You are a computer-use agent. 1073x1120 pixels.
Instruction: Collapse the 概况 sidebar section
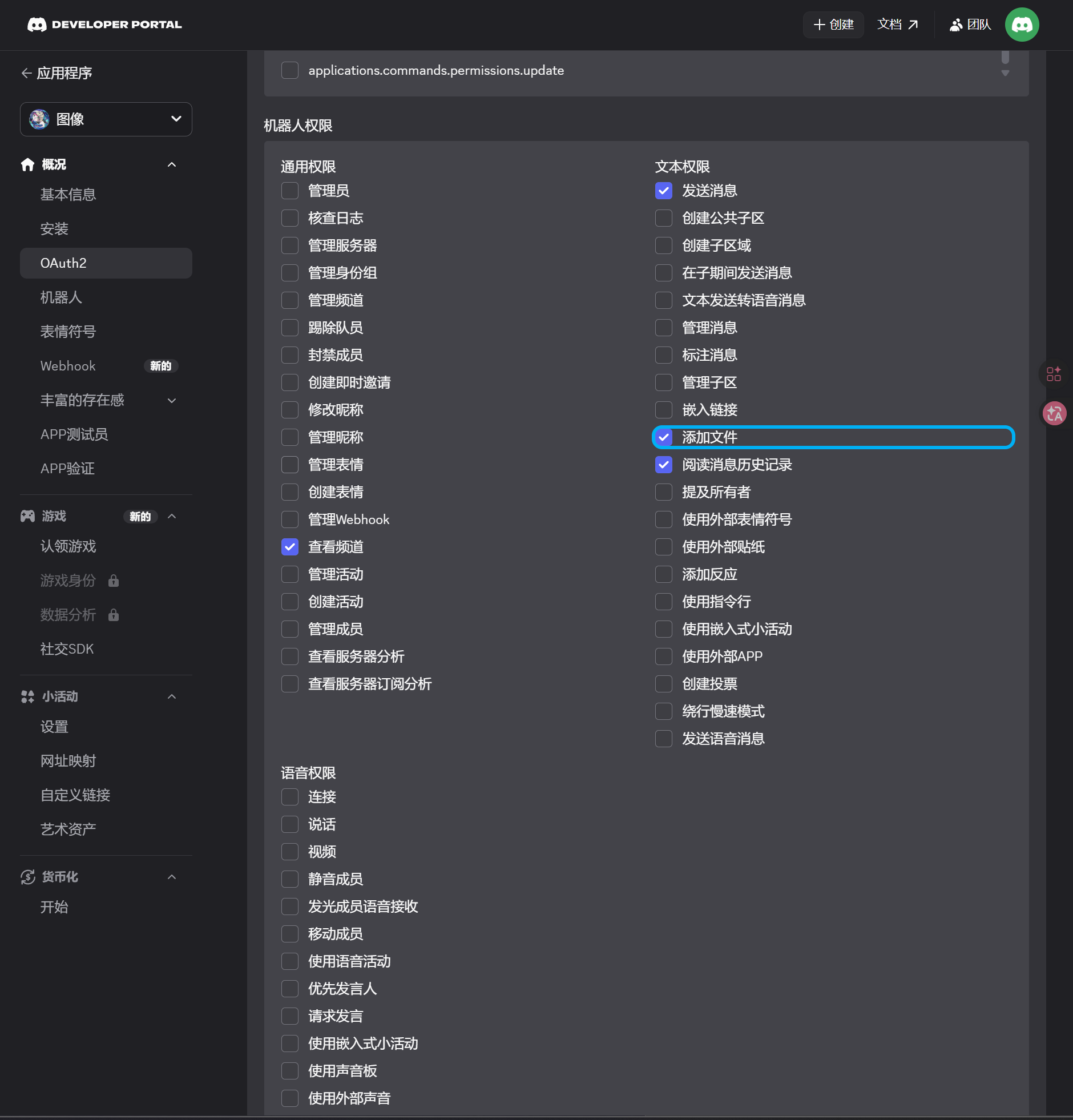[171, 164]
